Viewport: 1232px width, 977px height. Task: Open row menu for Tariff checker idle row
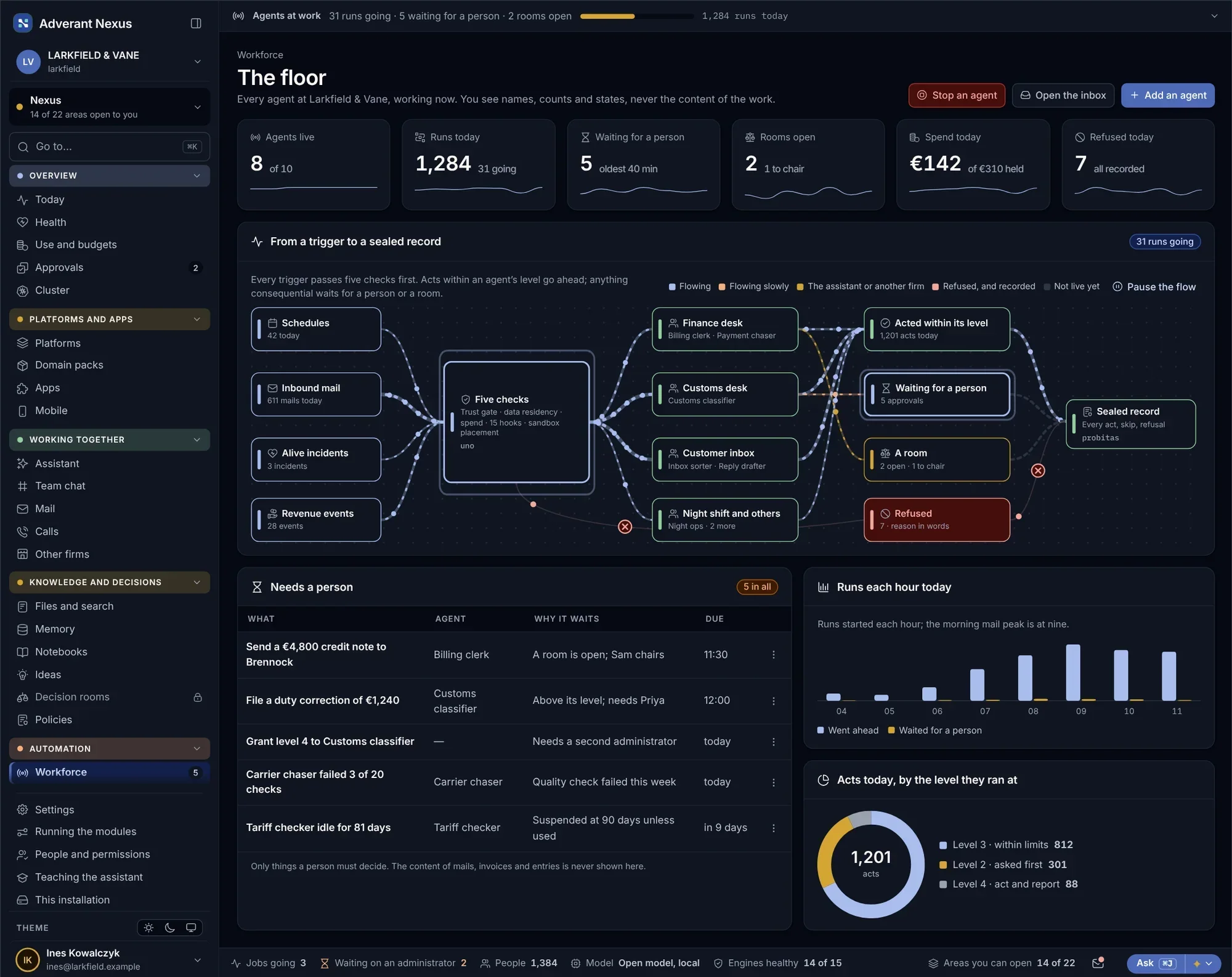pos(774,828)
